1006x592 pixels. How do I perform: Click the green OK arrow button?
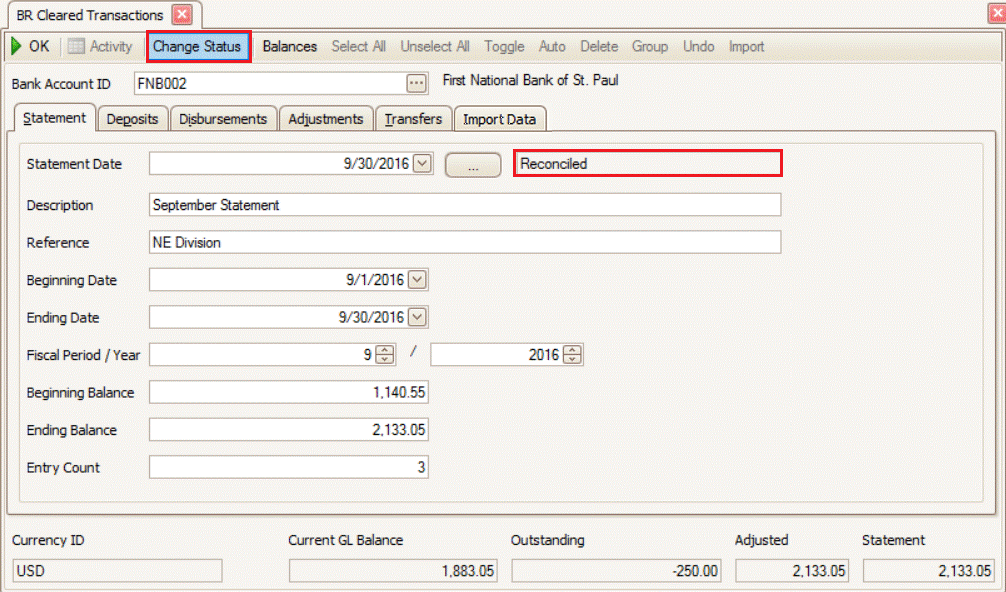point(30,46)
